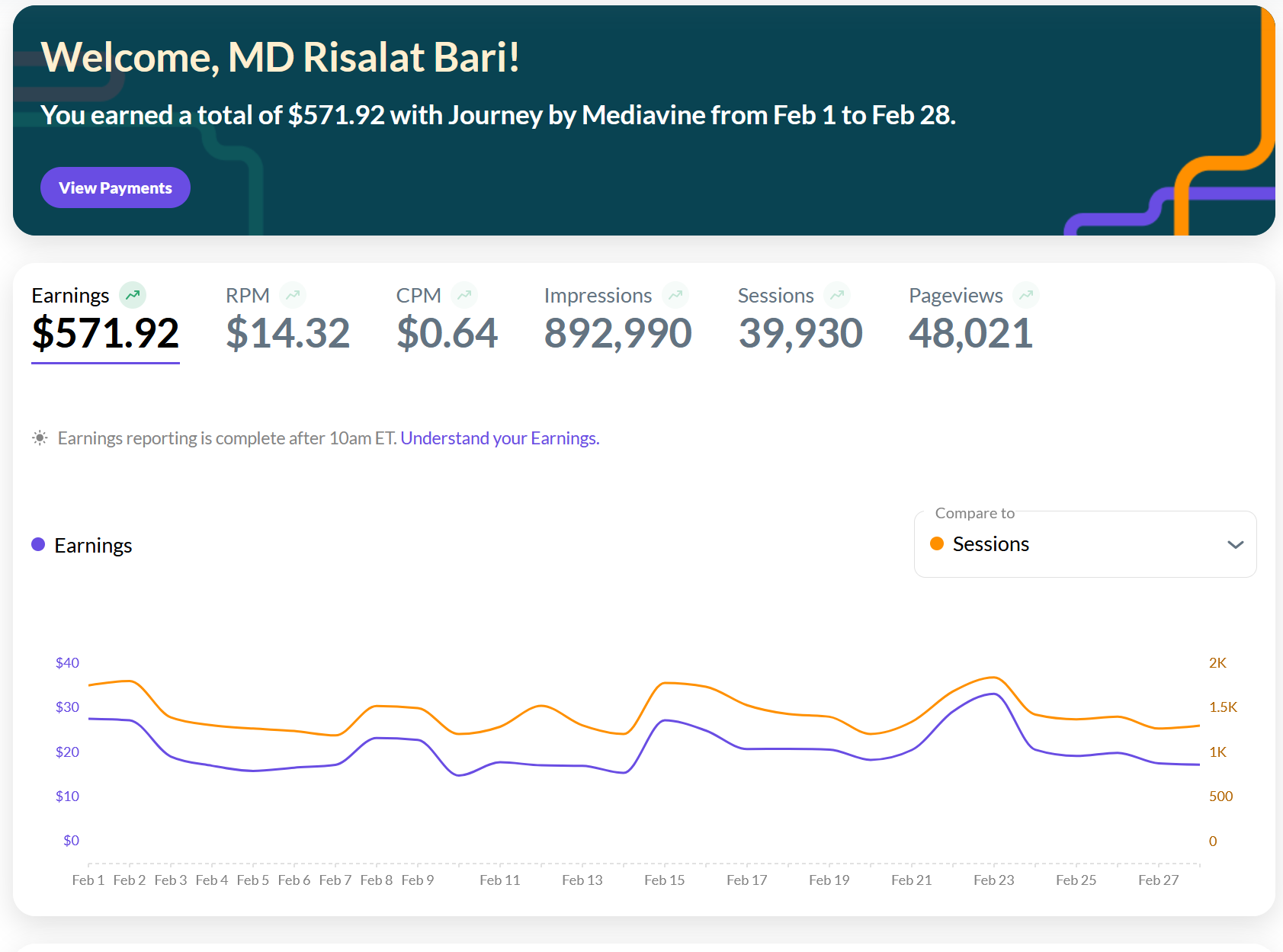
Task: Click the 892,990 impressions value
Action: coord(617,333)
